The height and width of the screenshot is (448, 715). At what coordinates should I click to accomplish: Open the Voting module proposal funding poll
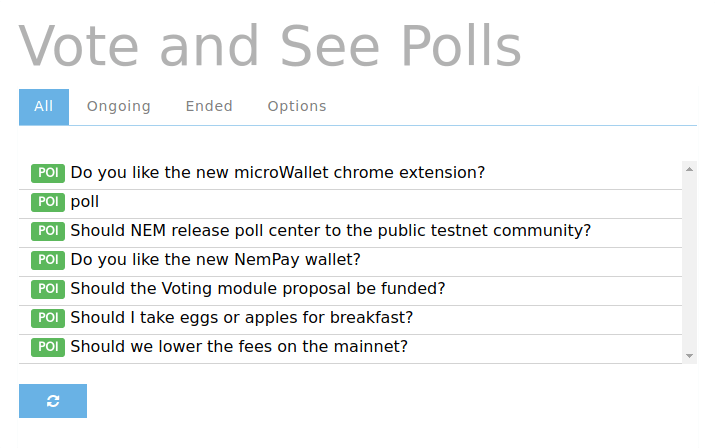pyautogui.click(x=257, y=289)
